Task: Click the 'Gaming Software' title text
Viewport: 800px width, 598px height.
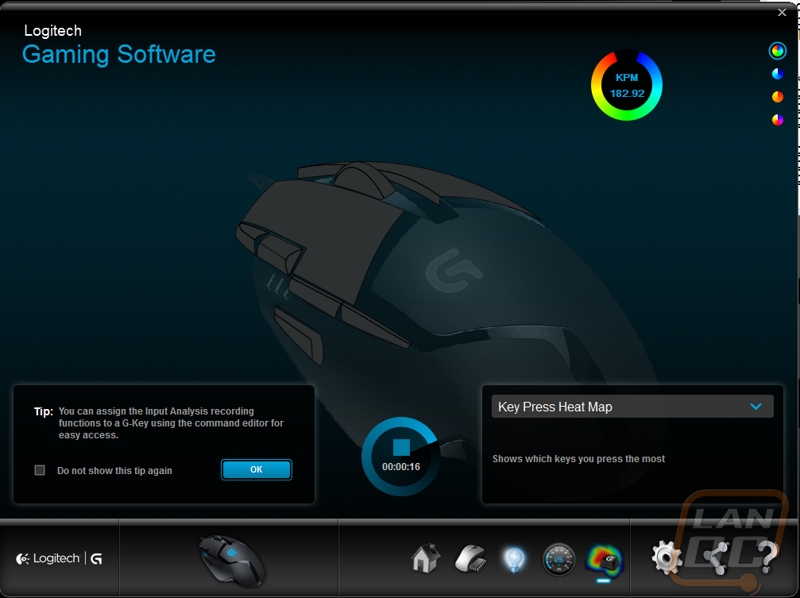Action: [x=119, y=55]
